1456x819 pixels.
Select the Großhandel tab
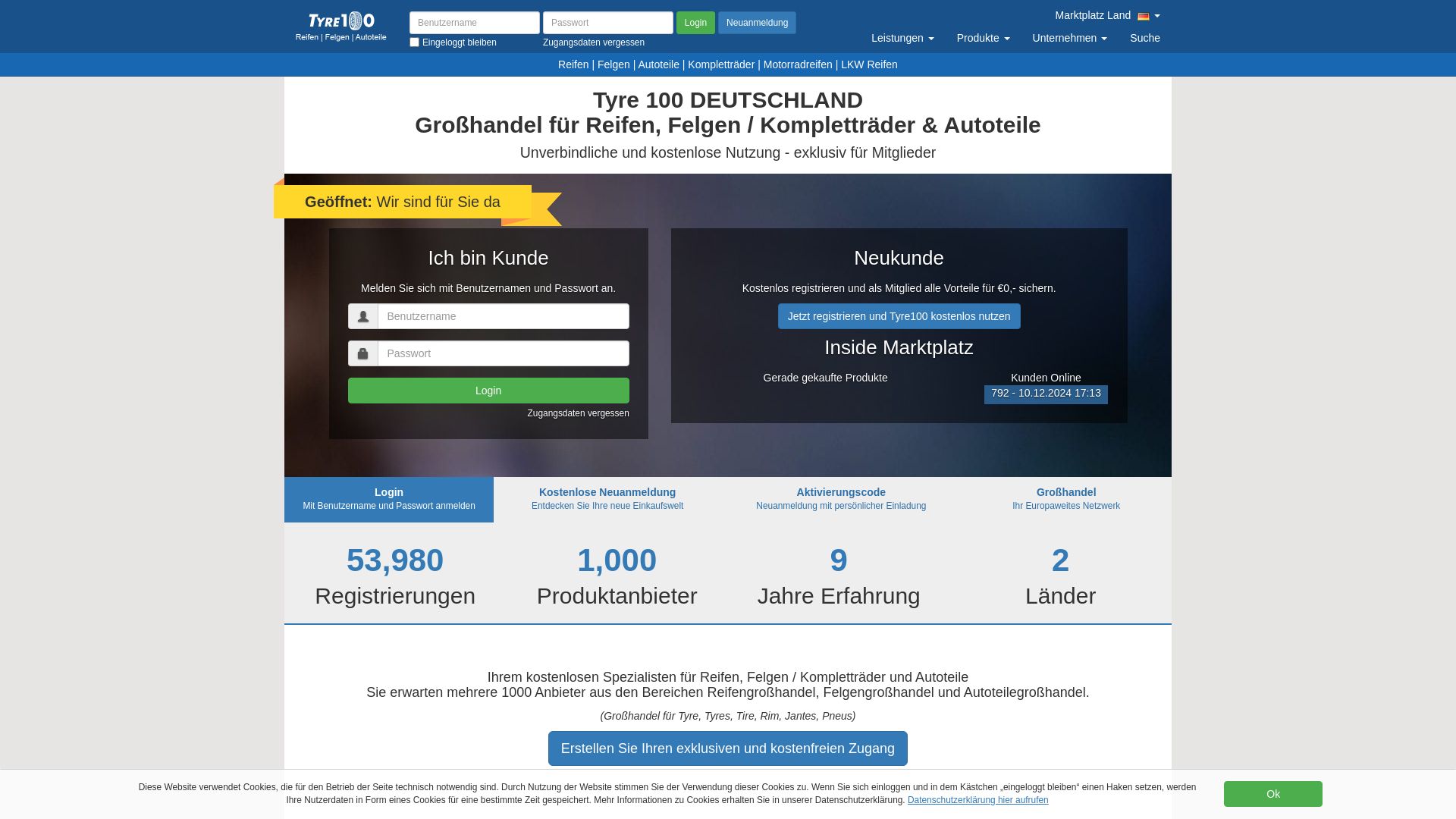[x=1066, y=499]
